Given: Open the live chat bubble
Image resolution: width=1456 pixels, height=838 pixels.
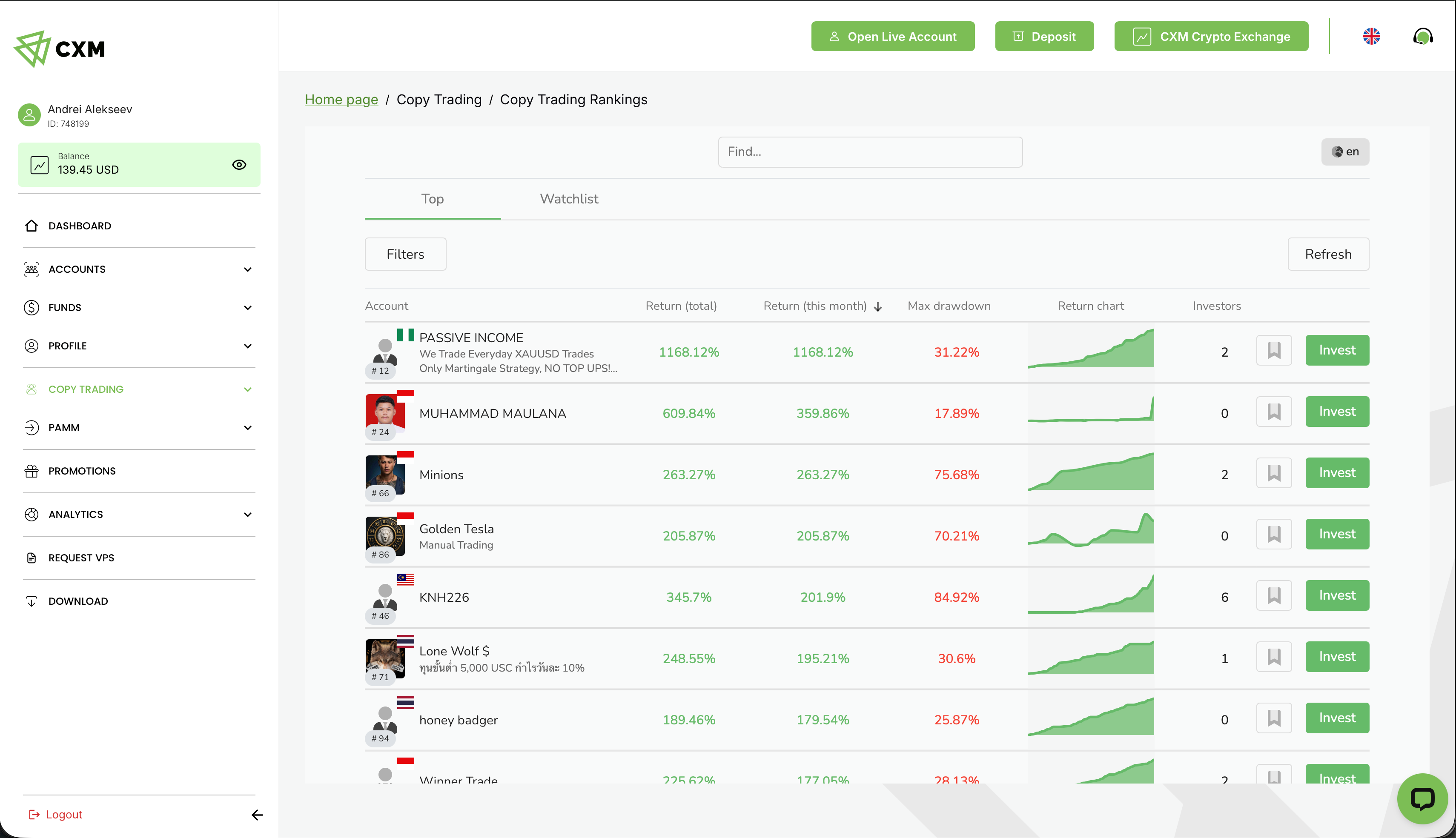Looking at the screenshot, I should (x=1422, y=798).
